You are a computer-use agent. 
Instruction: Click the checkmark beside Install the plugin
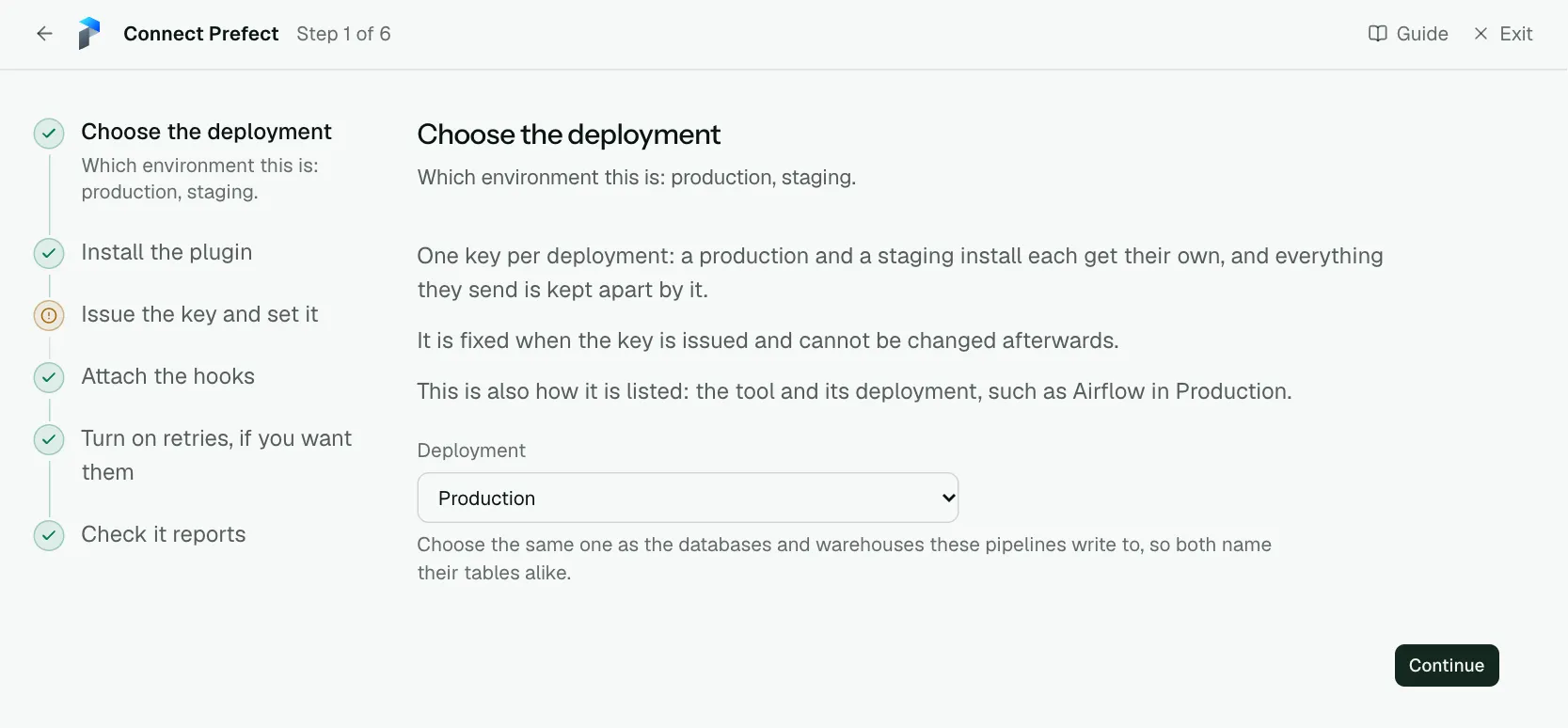[x=49, y=253]
